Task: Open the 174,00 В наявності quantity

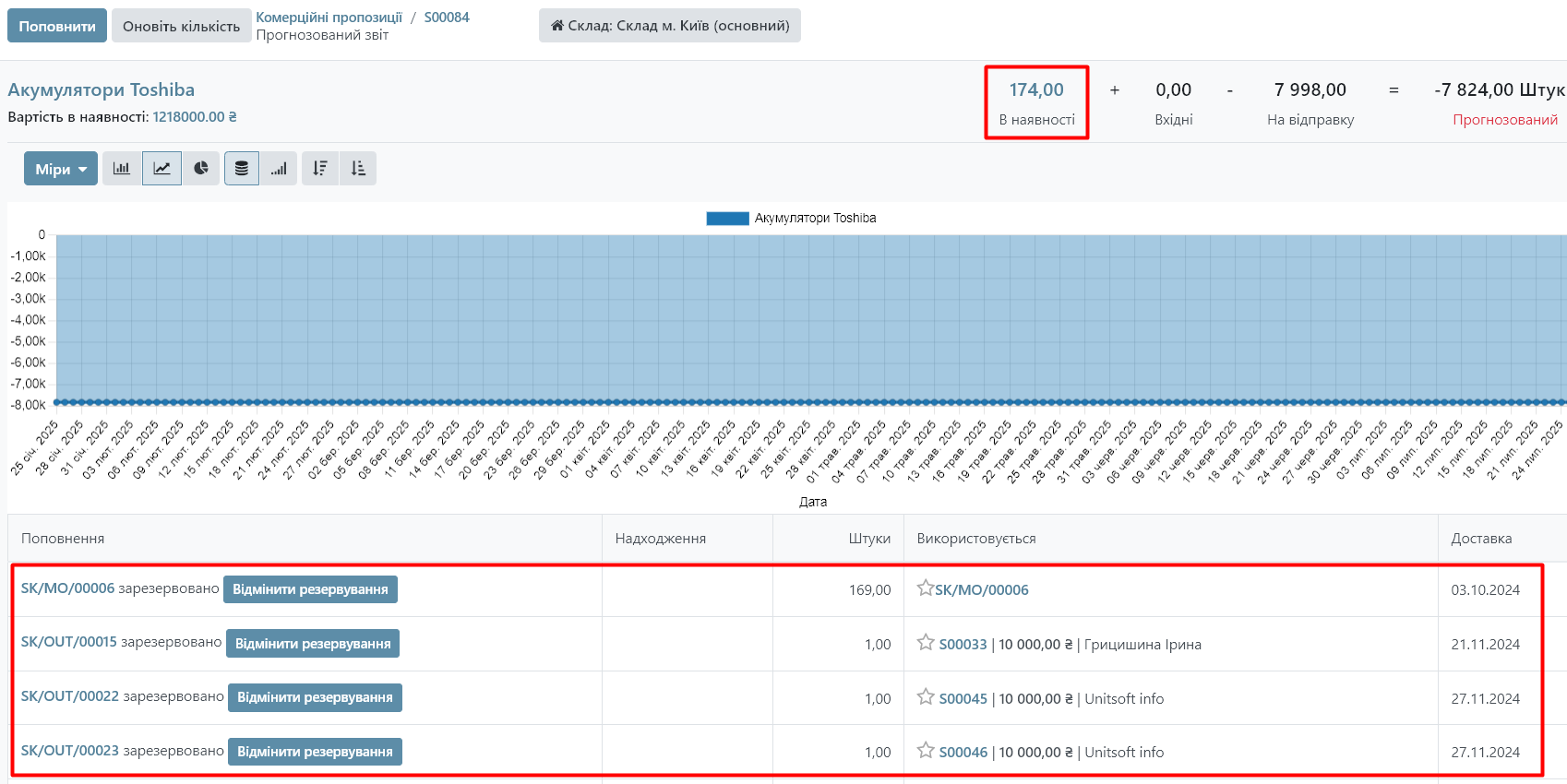Action: (1036, 90)
